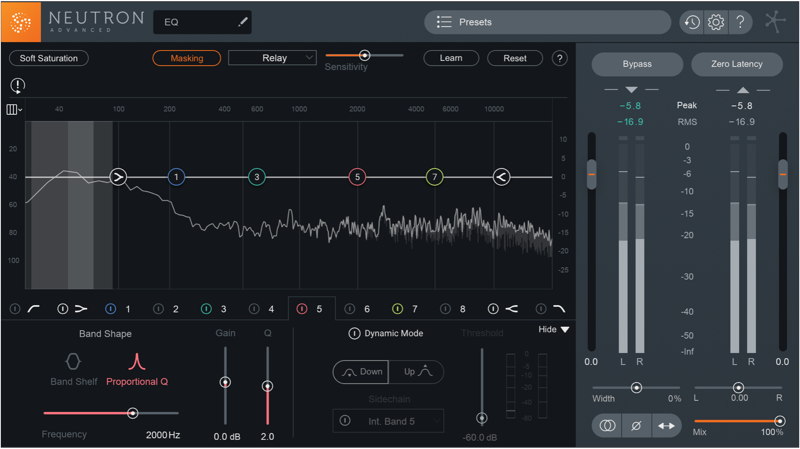Toggle power for the low shelf band
The width and height of the screenshot is (800, 449).
63,309
